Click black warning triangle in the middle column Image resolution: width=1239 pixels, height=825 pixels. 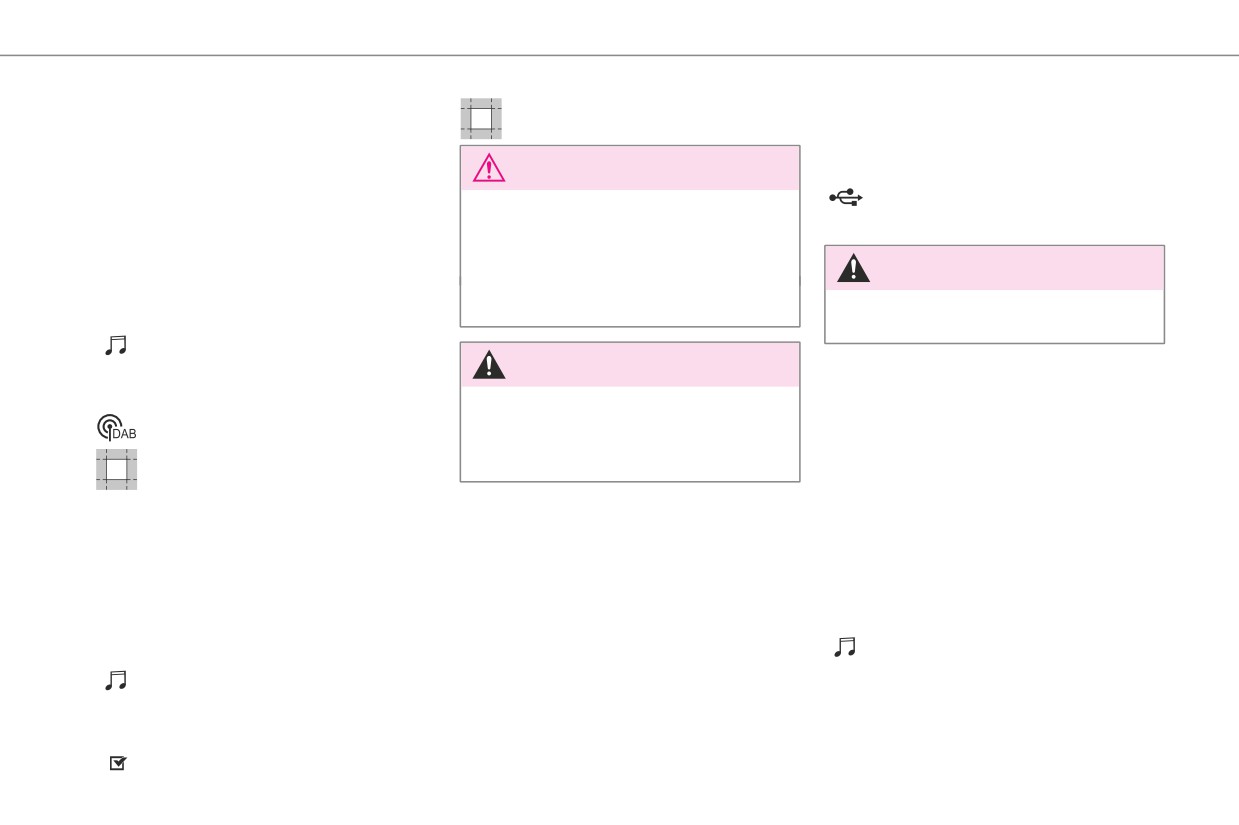click(488, 365)
